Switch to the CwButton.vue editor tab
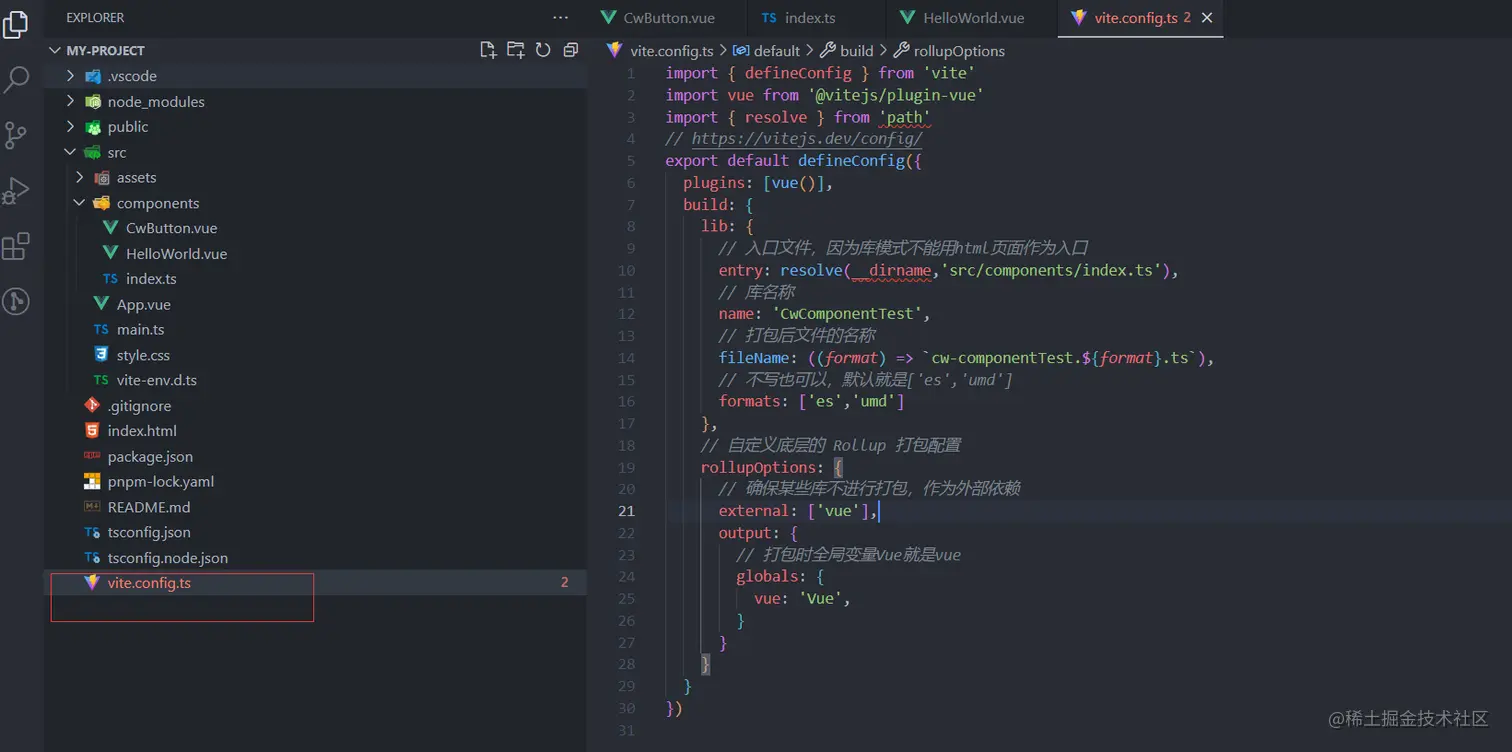This screenshot has width=1512, height=752. point(666,18)
